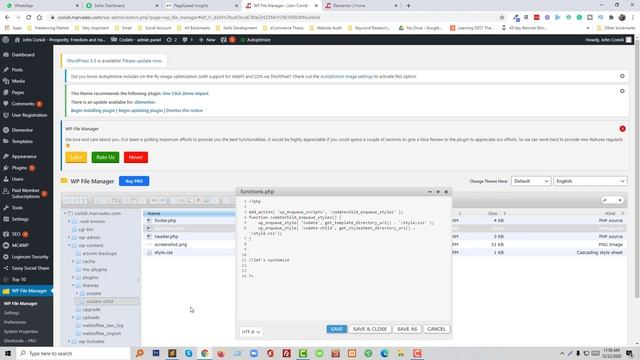The width and height of the screenshot is (640, 360).
Task: Switch to the WhatsApp browser tab
Action: click(x=24, y=6)
